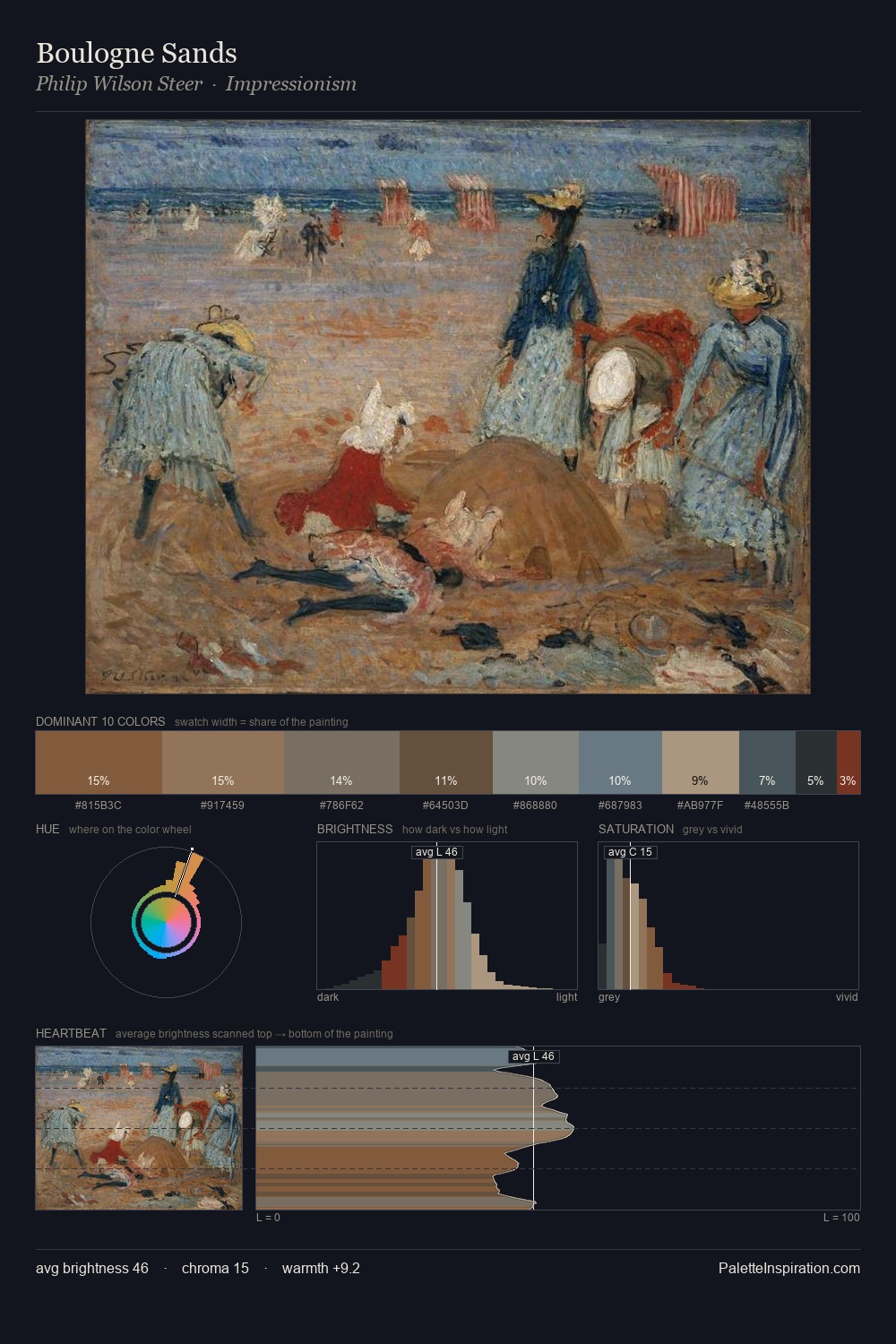
Task: Click the hue color wheel chart
Action: coord(166,922)
